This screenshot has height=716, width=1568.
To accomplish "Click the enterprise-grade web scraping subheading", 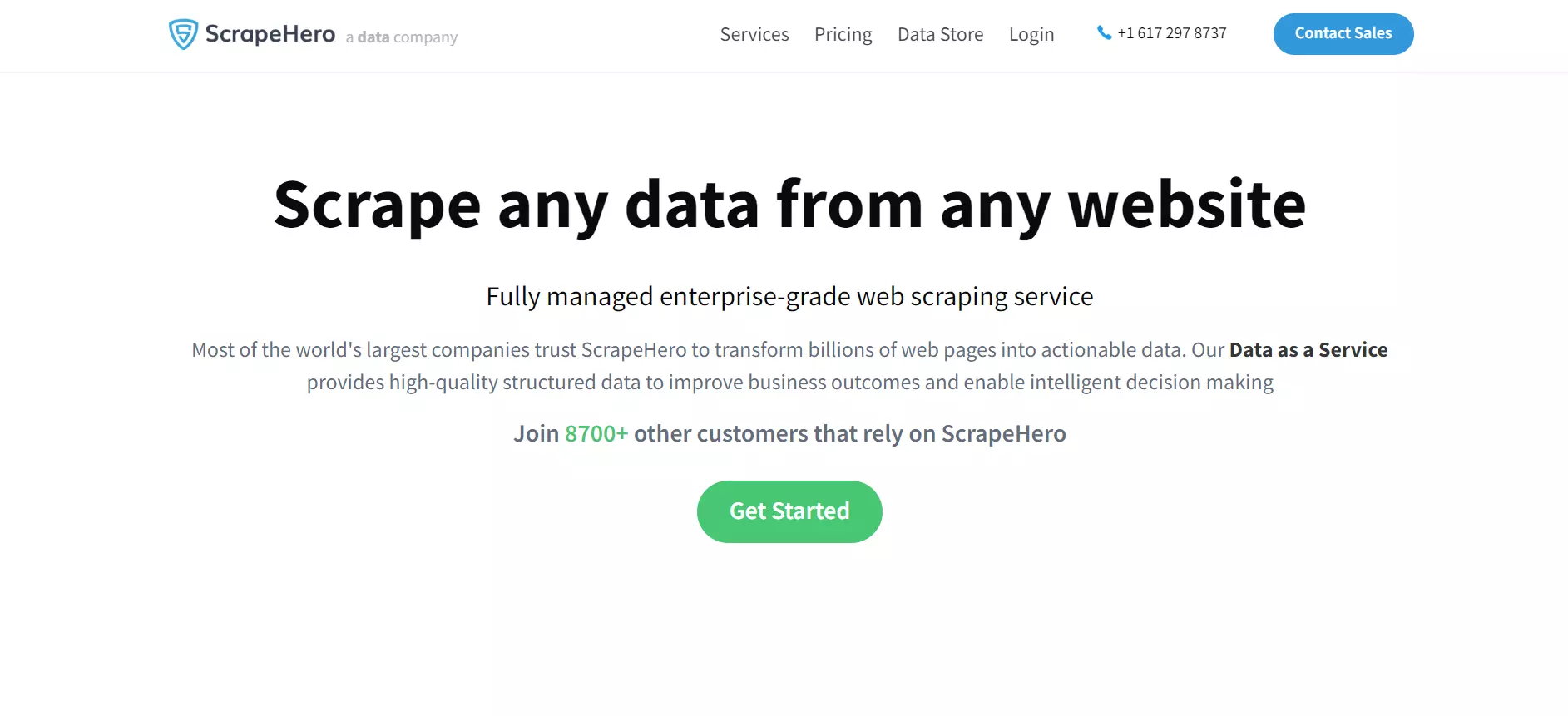I will (789, 296).
